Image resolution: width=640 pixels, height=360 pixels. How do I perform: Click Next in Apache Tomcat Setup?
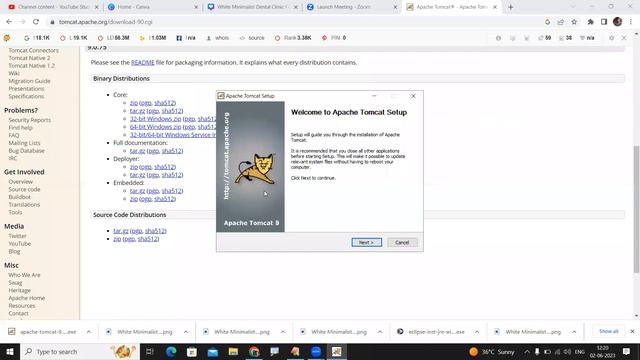pyautogui.click(x=367, y=242)
